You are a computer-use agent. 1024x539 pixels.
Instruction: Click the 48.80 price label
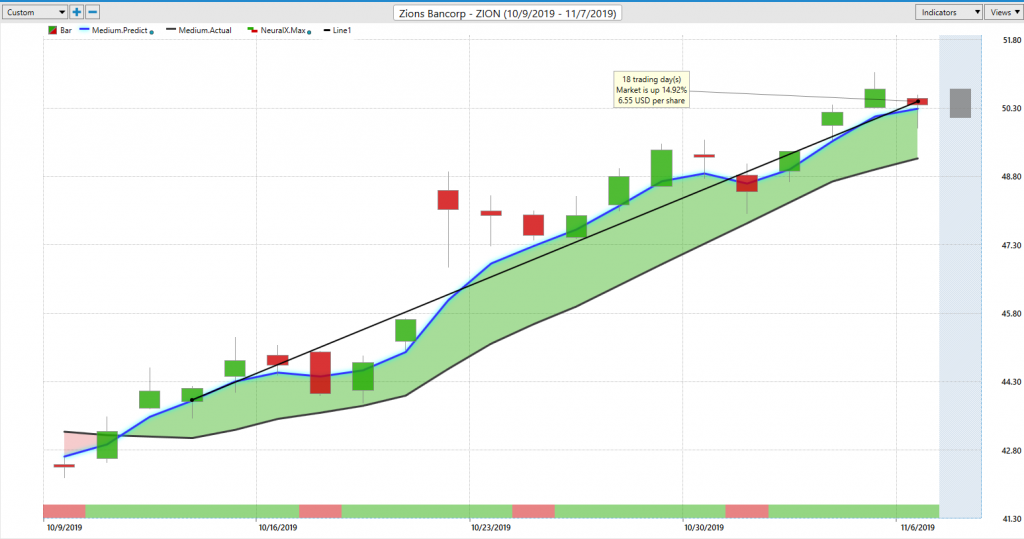click(x=1012, y=177)
